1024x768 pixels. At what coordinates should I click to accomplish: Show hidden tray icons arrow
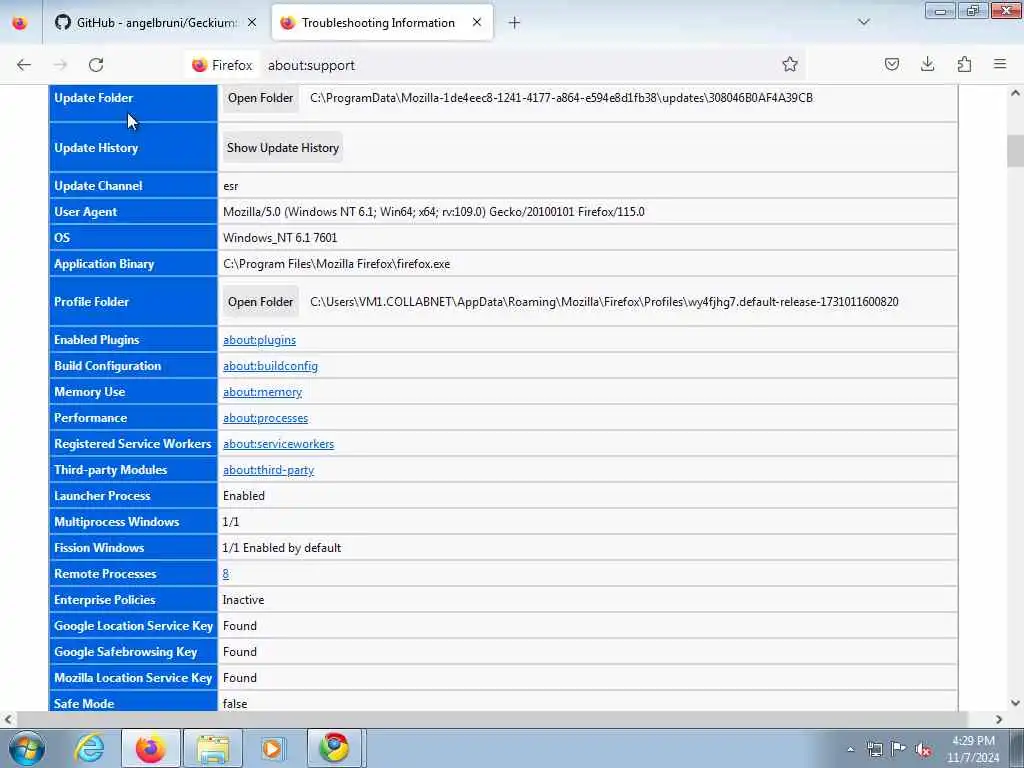[850, 749]
